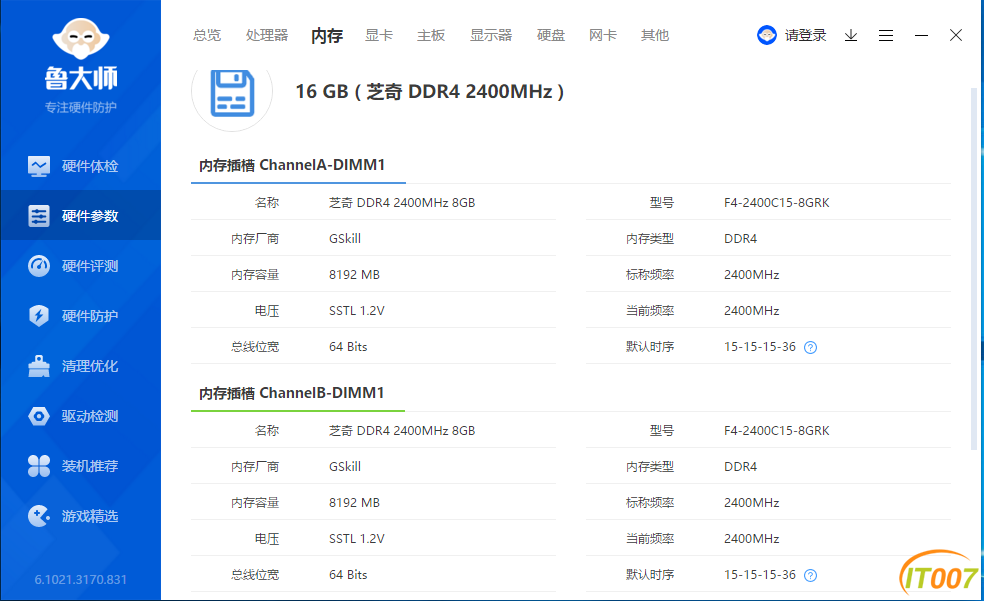Switch to the 硬盘 tab
Image resolution: width=984 pixels, height=601 pixels.
[551, 35]
